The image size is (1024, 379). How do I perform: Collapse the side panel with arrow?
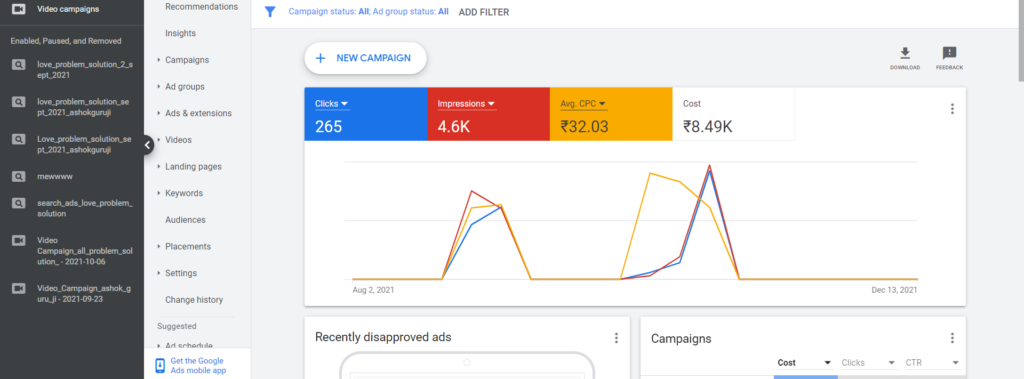[x=148, y=145]
